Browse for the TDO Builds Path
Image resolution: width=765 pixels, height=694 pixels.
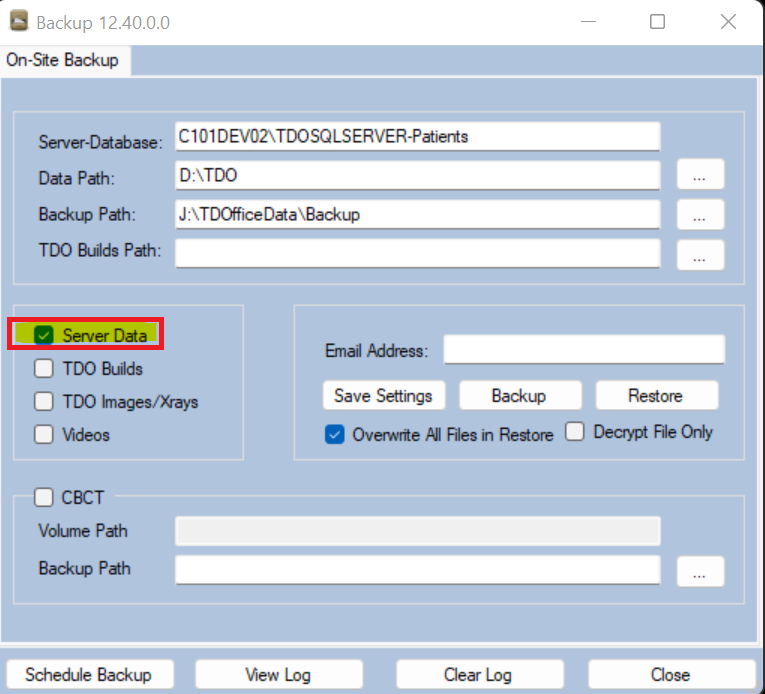click(700, 254)
